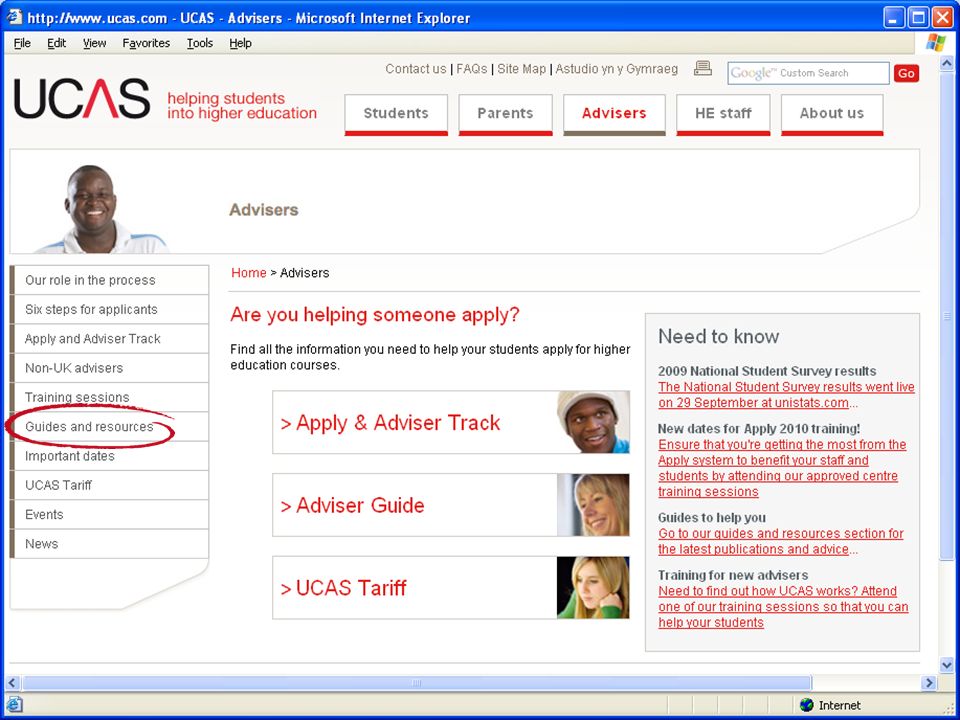Open the new advisers training sessions link
Viewport: 960px width, 720px height.
pos(783,607)
